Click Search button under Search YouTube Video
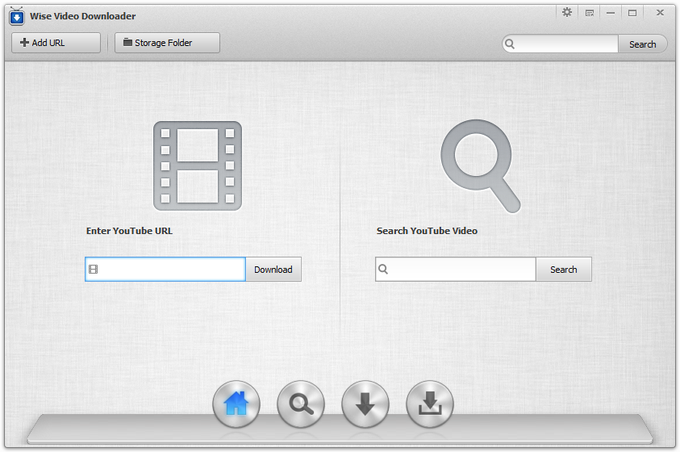Image resolution: width=680 pixels, height=452 pixels. pyautogui.click(x=564, y=269)
